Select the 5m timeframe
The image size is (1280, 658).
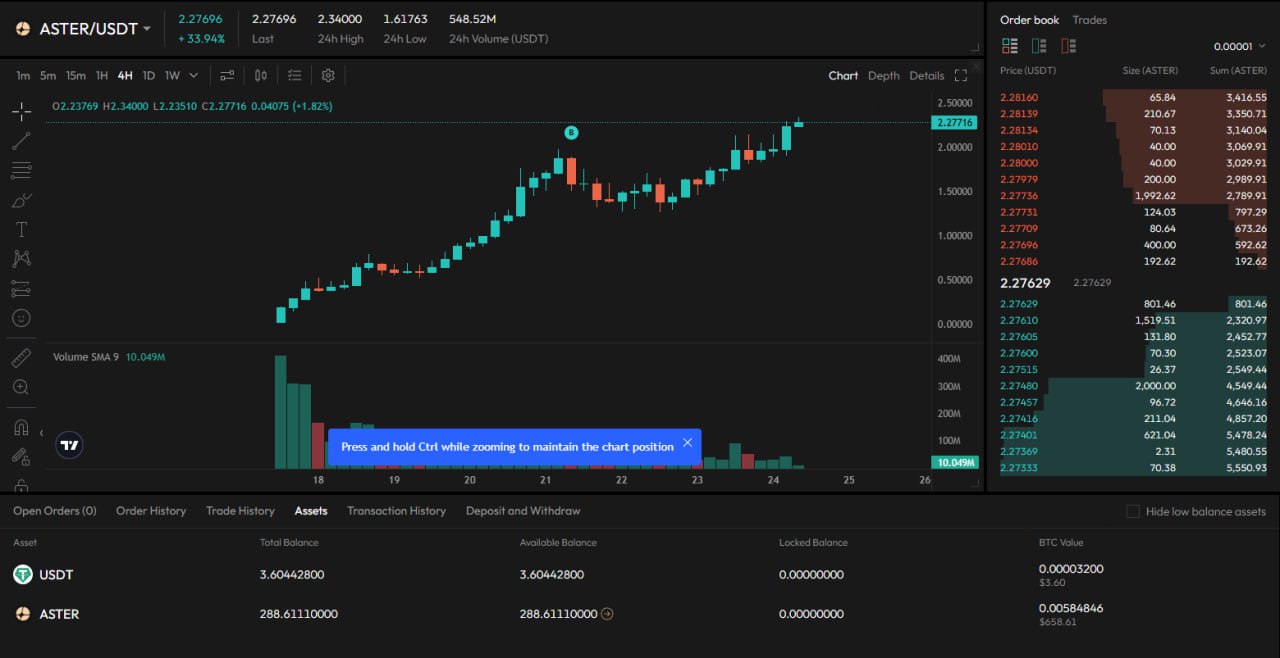48,75
